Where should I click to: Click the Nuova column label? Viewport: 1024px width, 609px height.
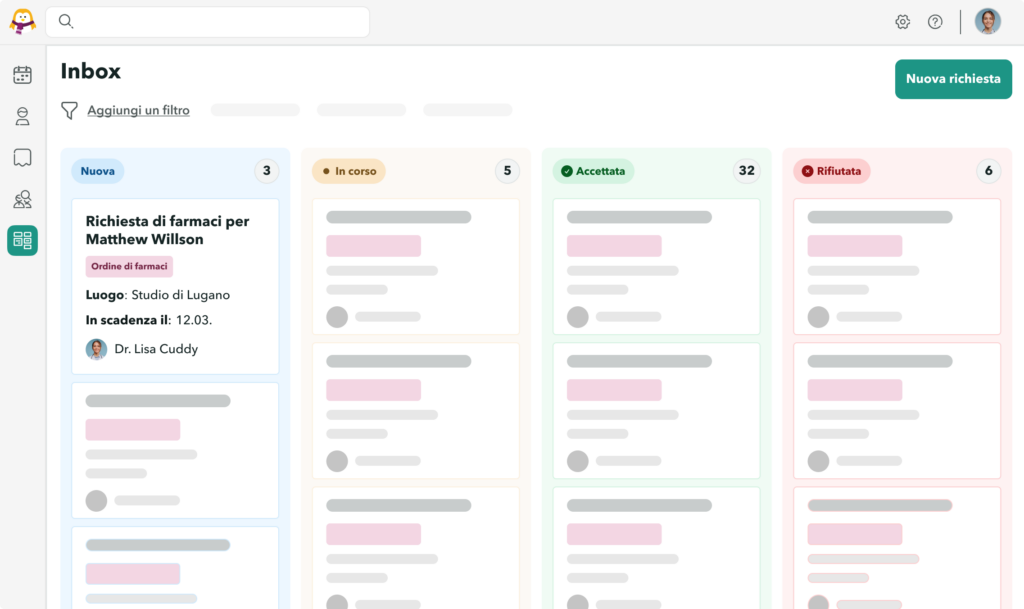pos(97,171)
